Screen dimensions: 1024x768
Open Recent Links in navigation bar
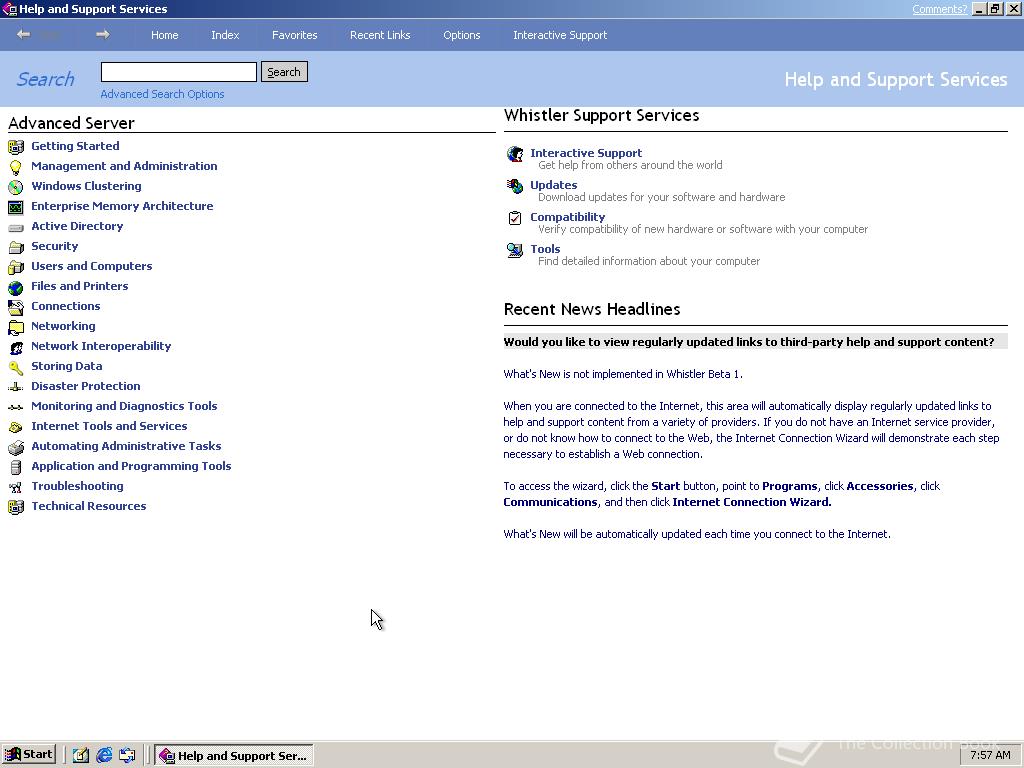(380, 35)
